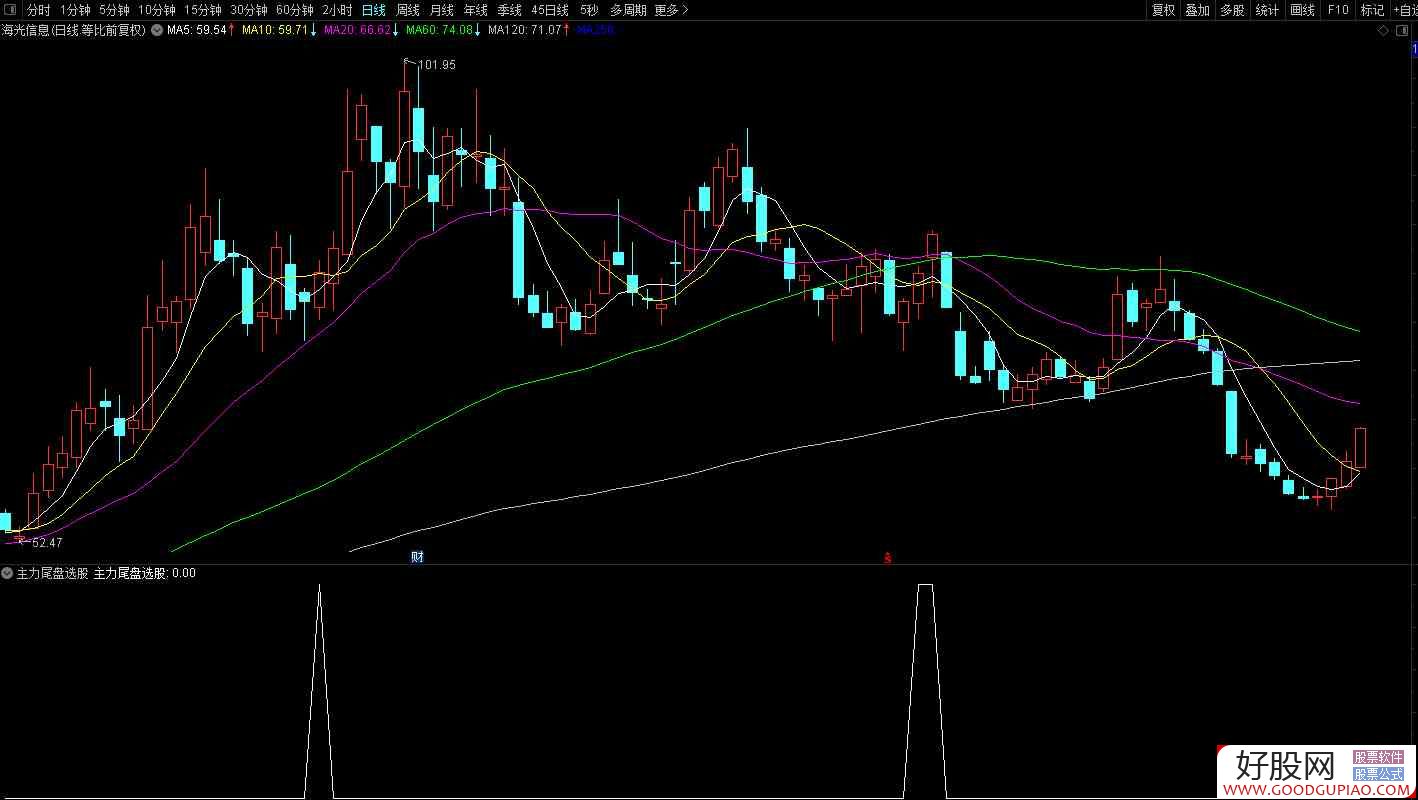The image size is (1418, 800).
Task: Click the diamond icon at chart top-right
Action: [x=1383, y=31]
